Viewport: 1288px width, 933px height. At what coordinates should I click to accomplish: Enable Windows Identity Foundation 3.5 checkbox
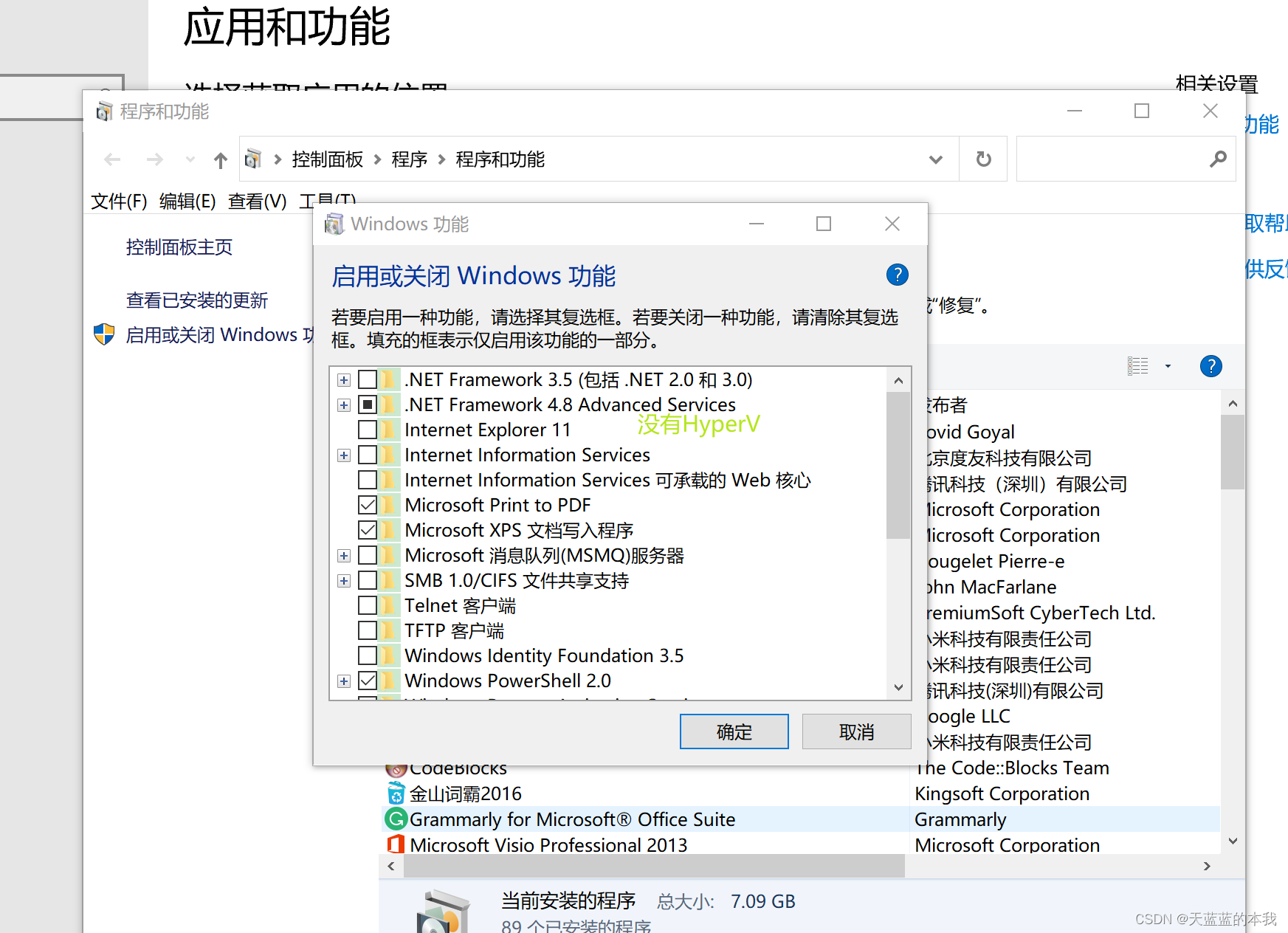coord(368,655)
